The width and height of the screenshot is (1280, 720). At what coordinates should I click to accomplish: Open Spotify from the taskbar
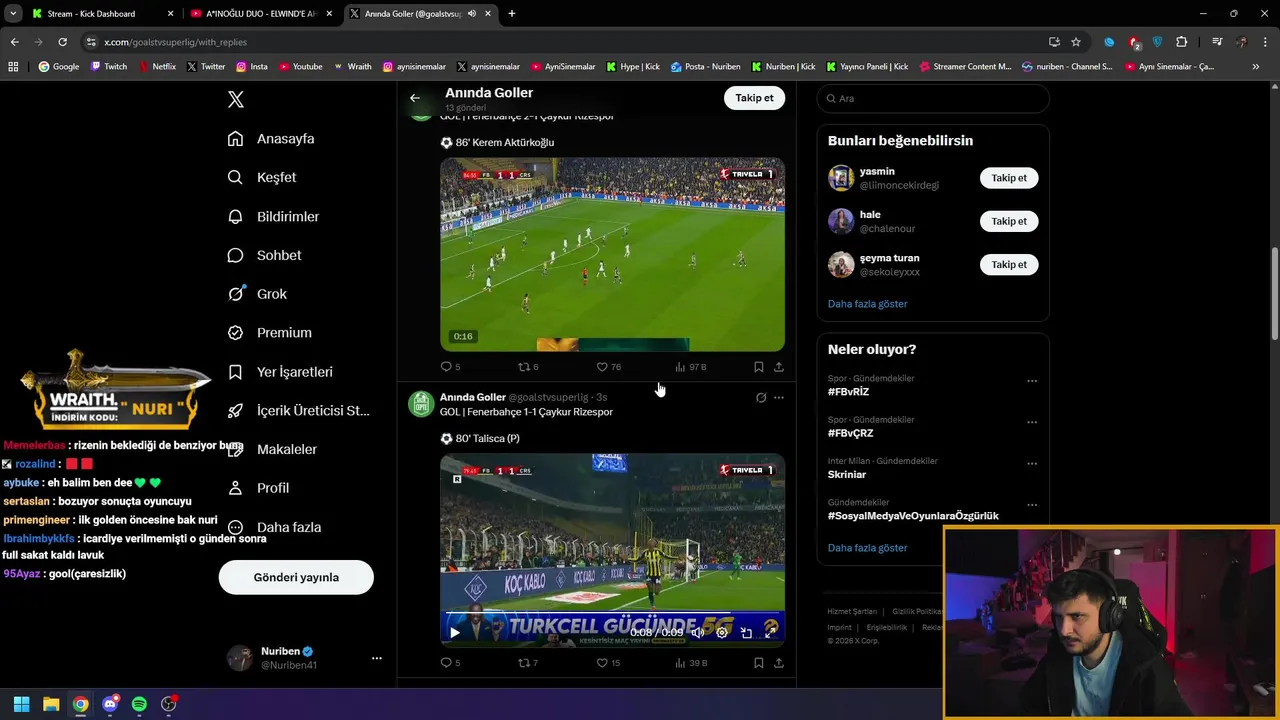tap(139, 704)
